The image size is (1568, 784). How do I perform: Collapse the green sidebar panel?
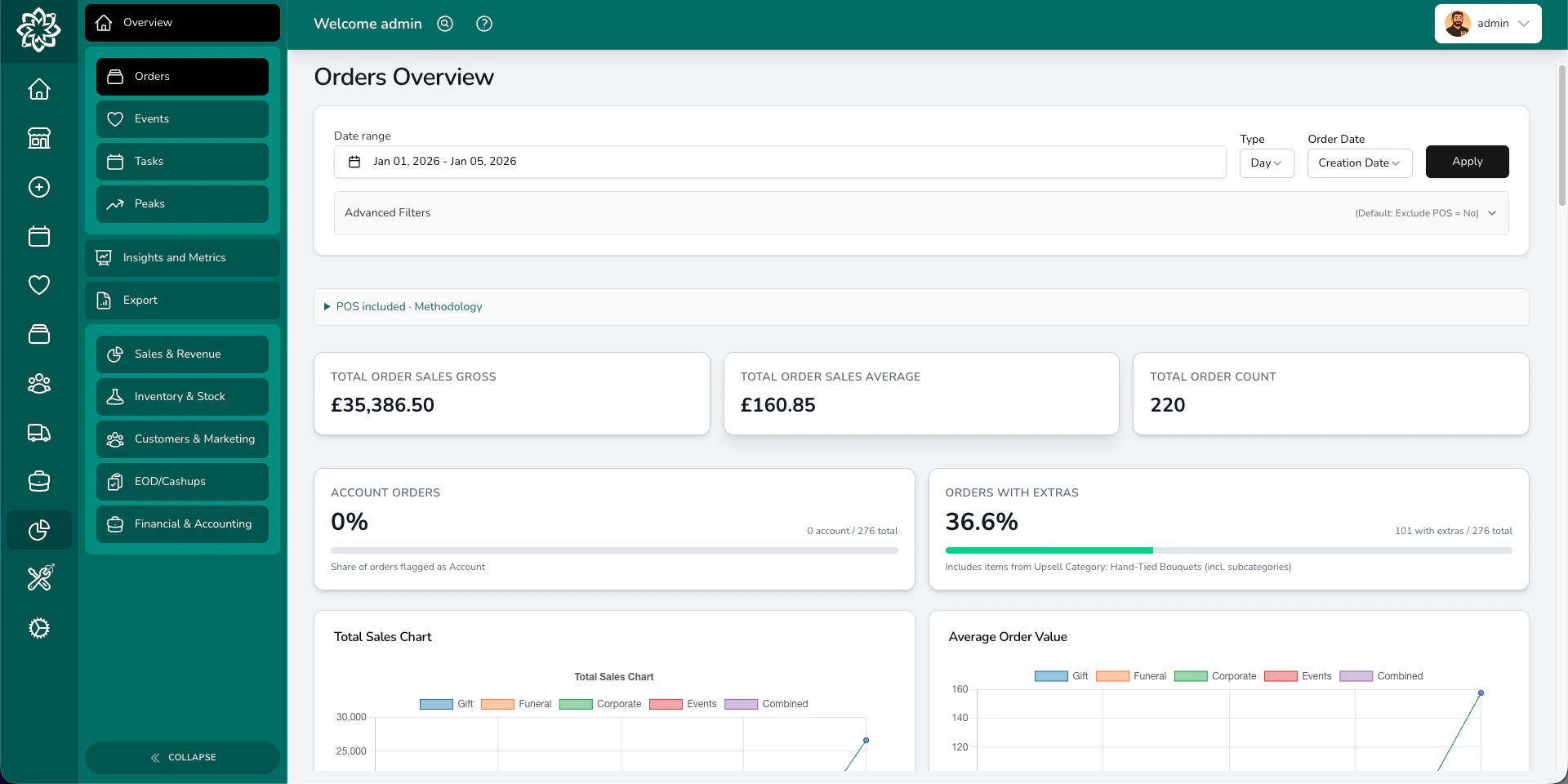tap(182, 757)
